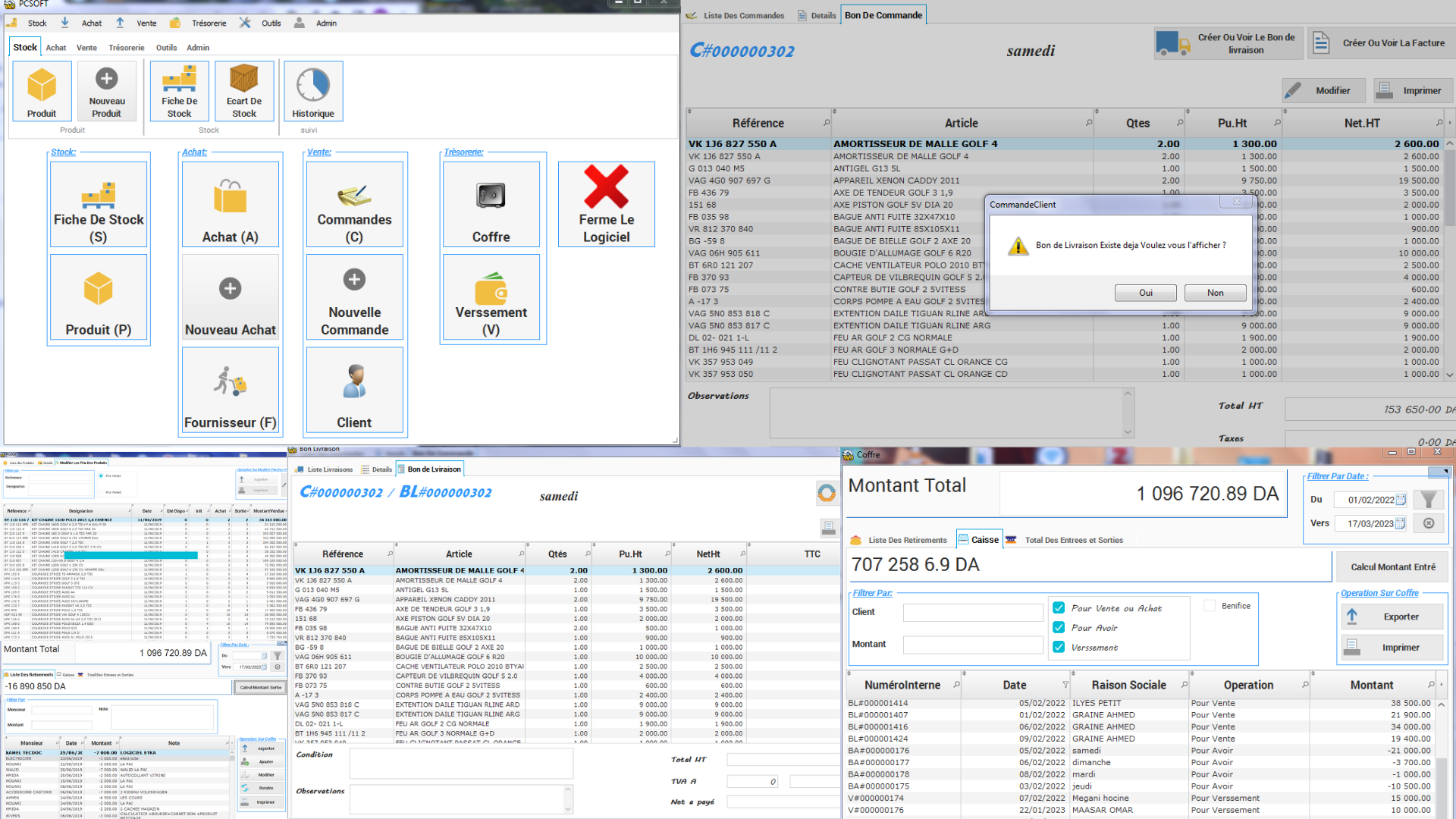Screen dimensions: 1456x819
Task: Click the funnel filter icon in Coffre
Action: [x=1429, y=500]
